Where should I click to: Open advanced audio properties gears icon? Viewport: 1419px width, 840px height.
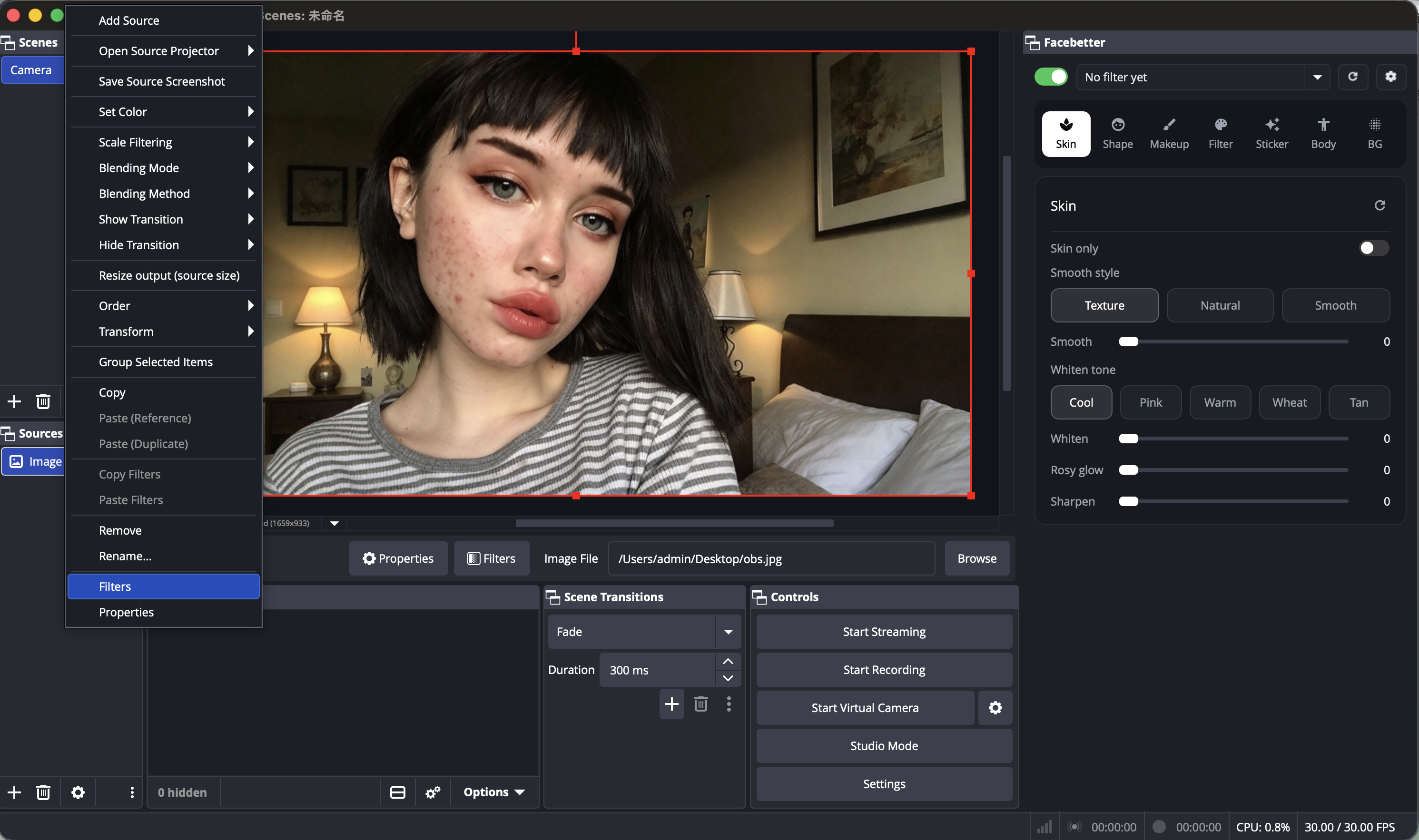coord(433,792)
